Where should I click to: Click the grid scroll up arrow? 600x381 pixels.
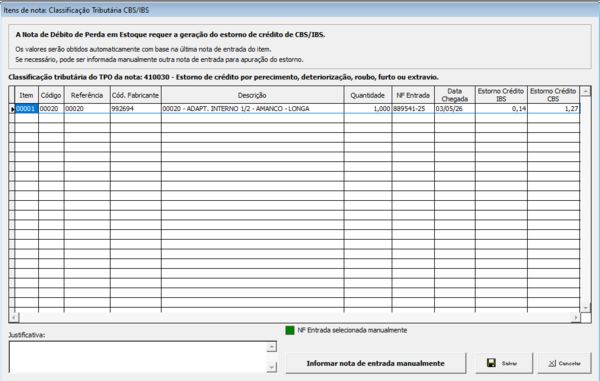tap(585, 91)
